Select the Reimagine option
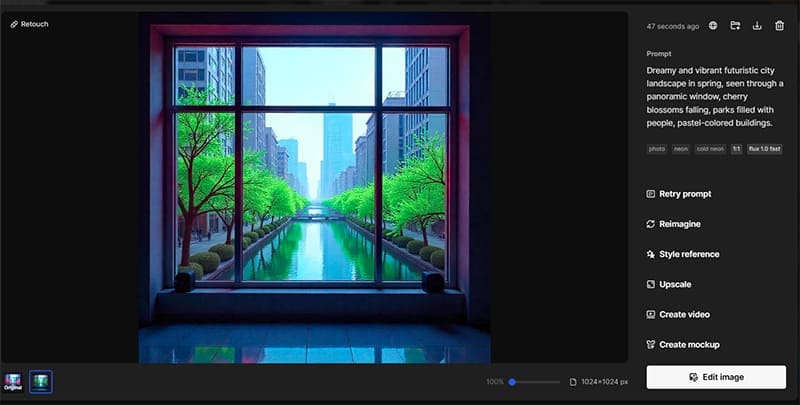The image size is (800, 405). click(x=673, y=224)
